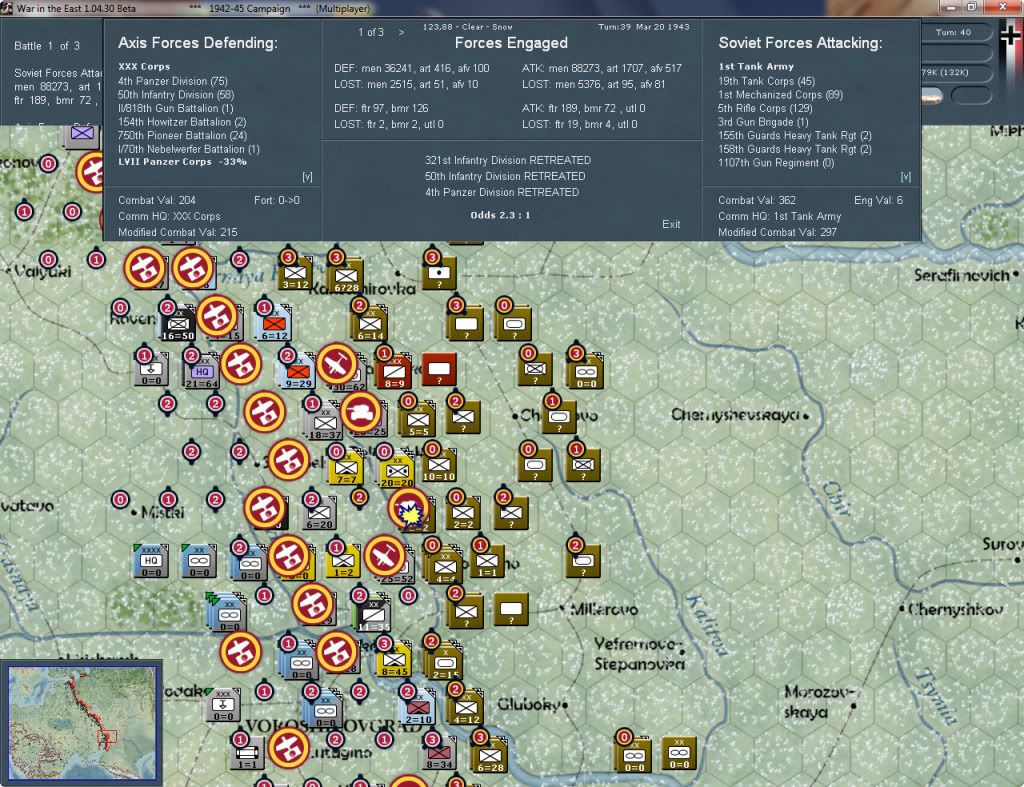Select the red unknown-strength unit counter
The image size is (1024, 787).
pos(440,370)
